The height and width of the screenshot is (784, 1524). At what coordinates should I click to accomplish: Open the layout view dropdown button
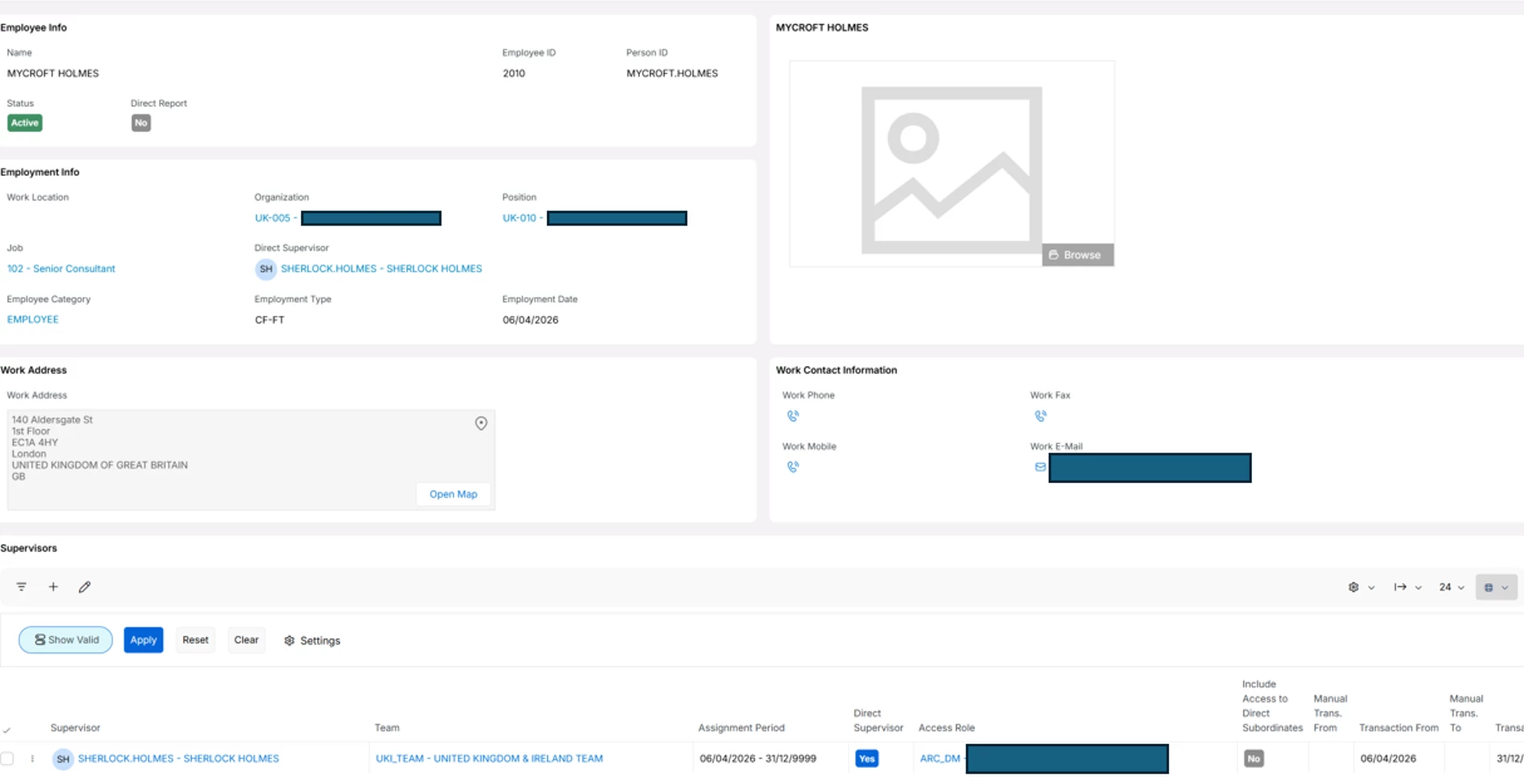point(1496,587)
